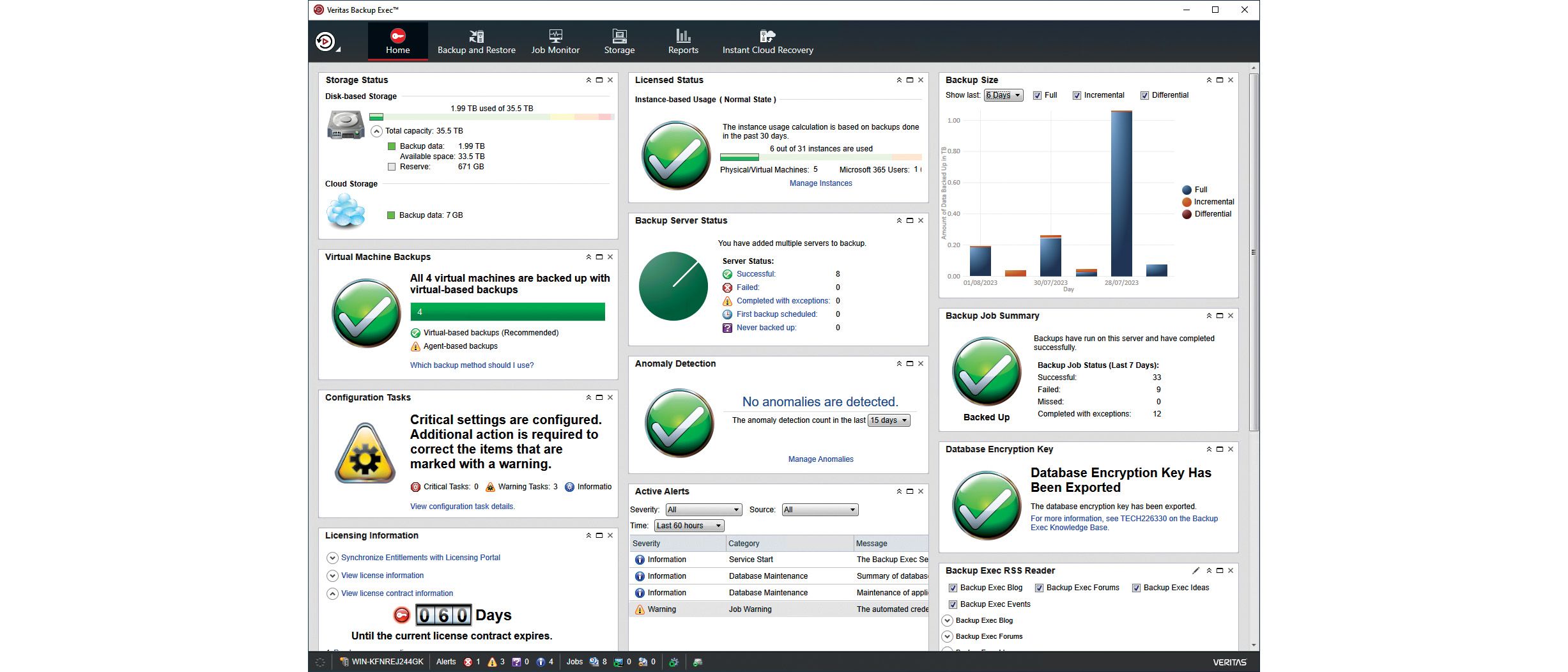Collapse the Storage Status panel

tap(588, 80)
